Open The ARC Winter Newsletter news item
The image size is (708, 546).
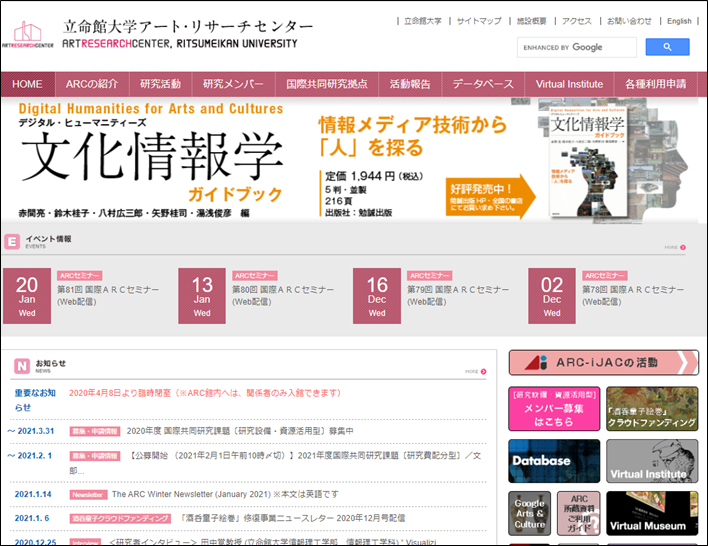coord(225,494)
